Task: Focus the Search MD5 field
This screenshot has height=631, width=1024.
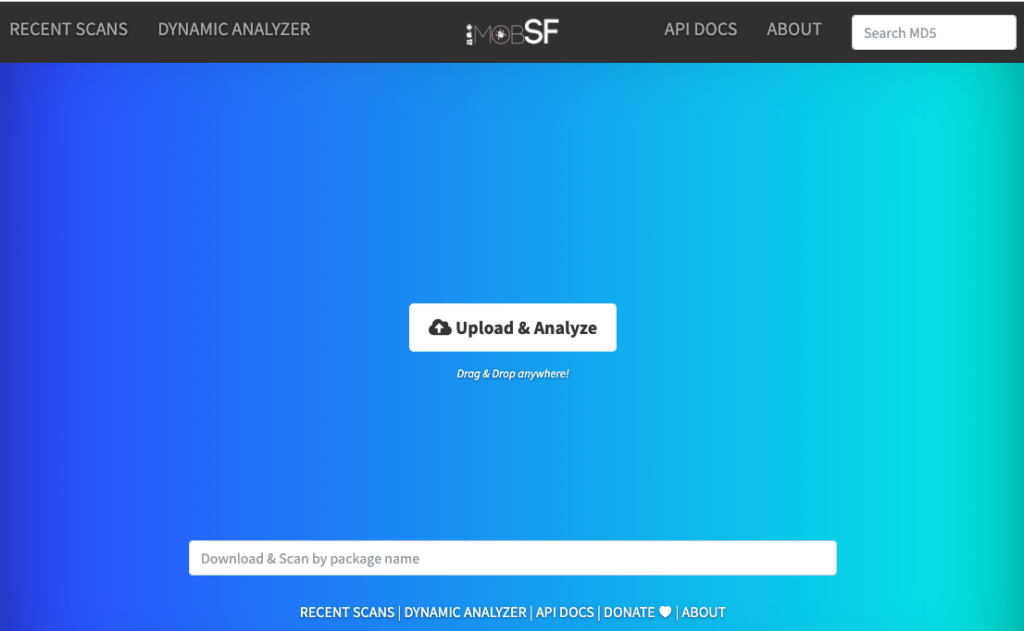Action: (x=933, y=33)
